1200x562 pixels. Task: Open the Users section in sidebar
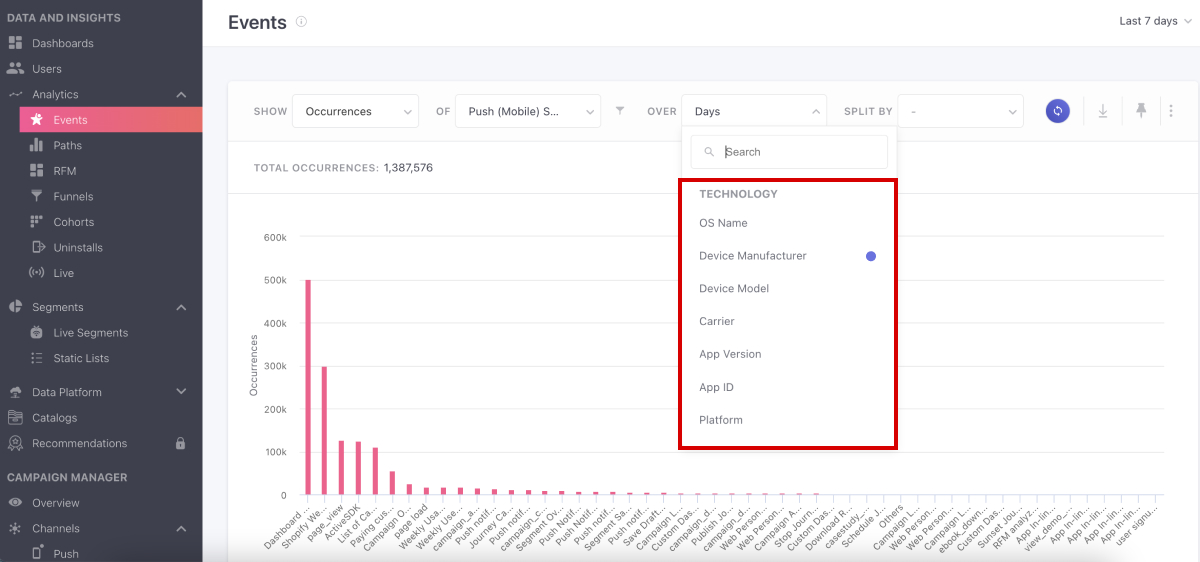[46, 69]
